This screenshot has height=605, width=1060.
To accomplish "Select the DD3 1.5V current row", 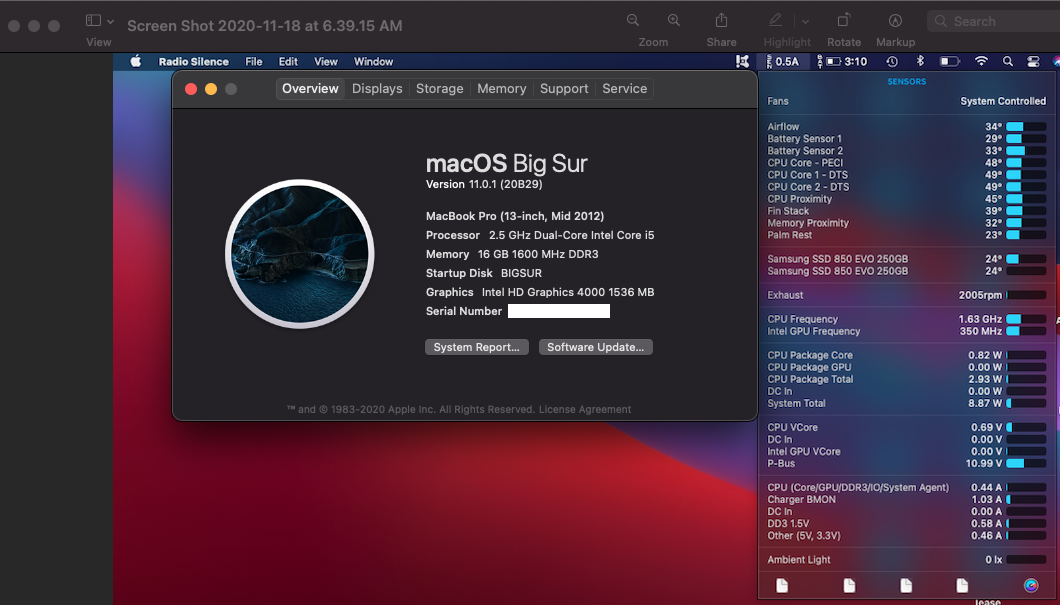I will coord(907,524).
